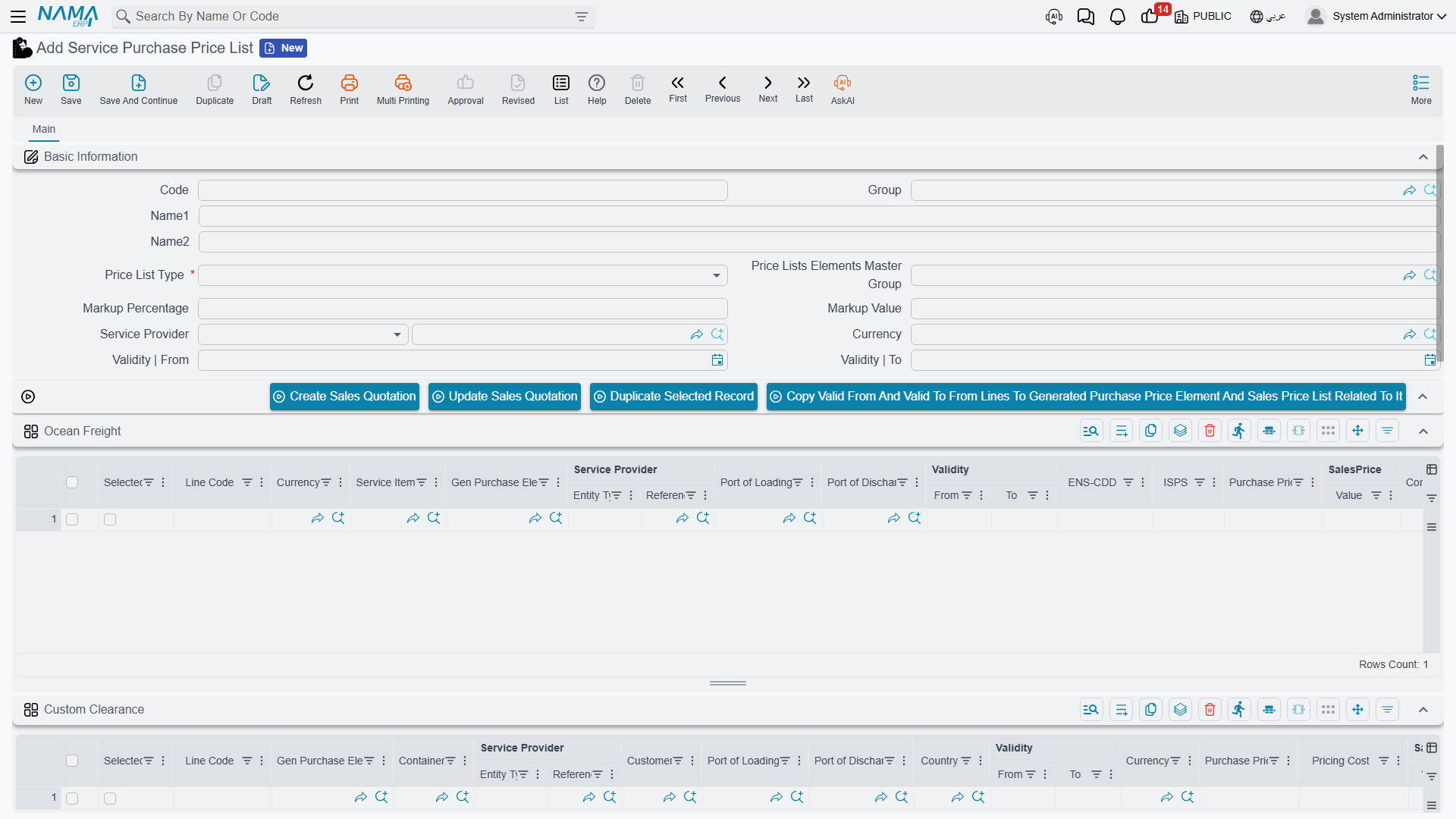1456x819 pixels.
Task: Delete selected Ocean Freight rows
Action: point(1210,431)
